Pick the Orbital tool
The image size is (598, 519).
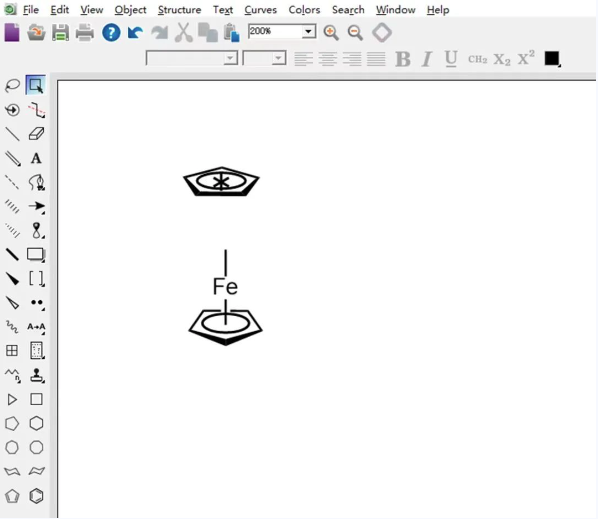[37, 230]
